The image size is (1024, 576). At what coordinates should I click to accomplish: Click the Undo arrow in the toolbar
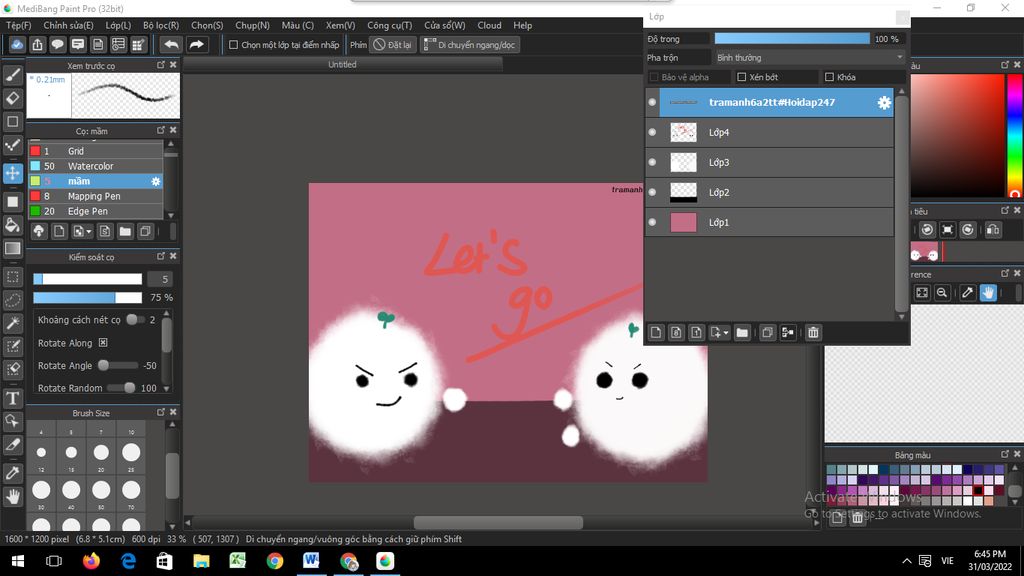171,44
